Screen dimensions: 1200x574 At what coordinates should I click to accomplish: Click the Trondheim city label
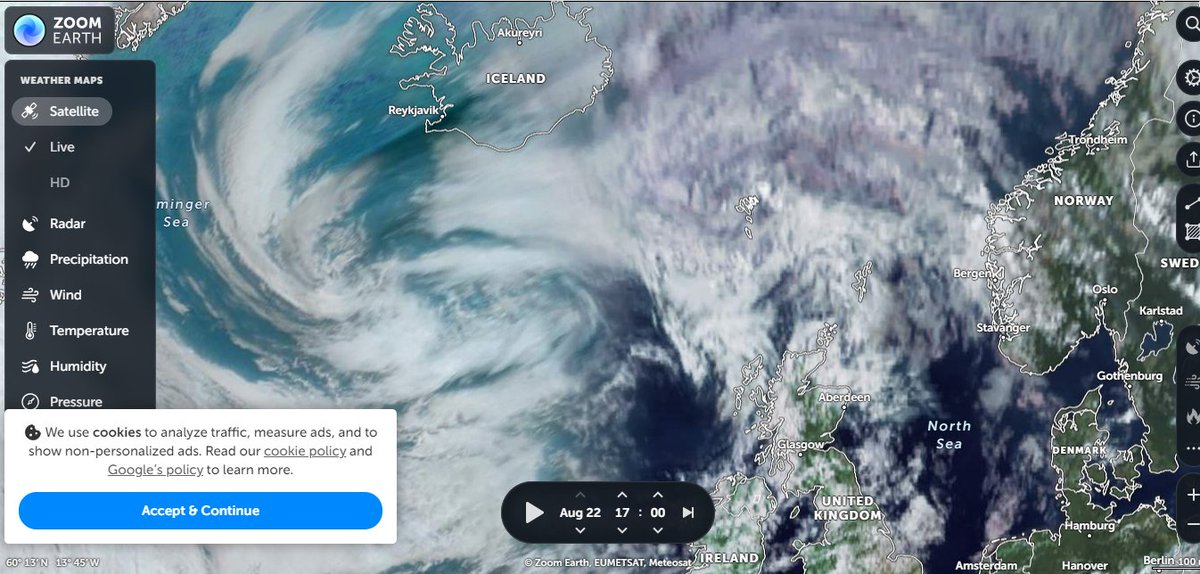click(x=1099, y=141)
